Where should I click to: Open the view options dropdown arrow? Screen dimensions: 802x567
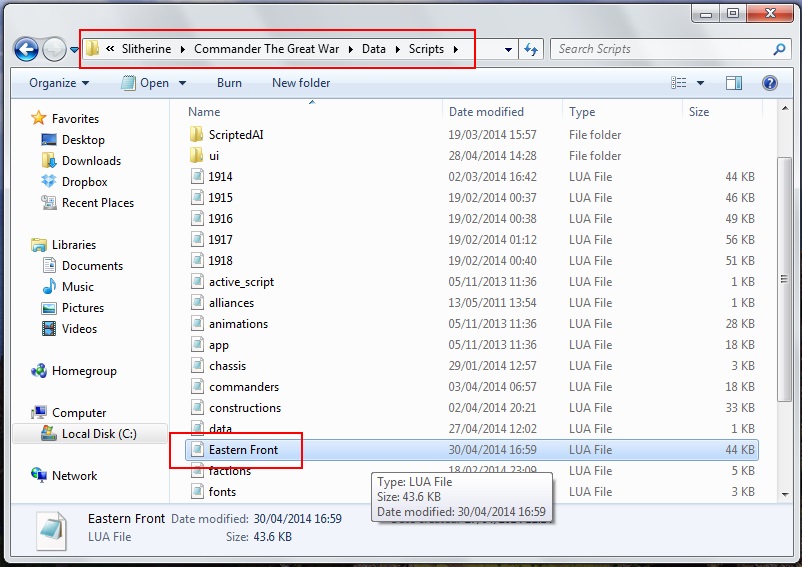tap(700, 83)
